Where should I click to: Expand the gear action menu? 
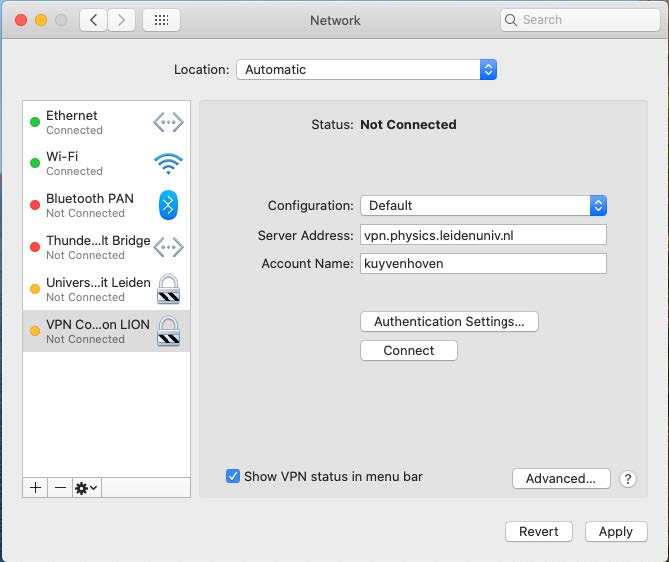tap(86, 487)
